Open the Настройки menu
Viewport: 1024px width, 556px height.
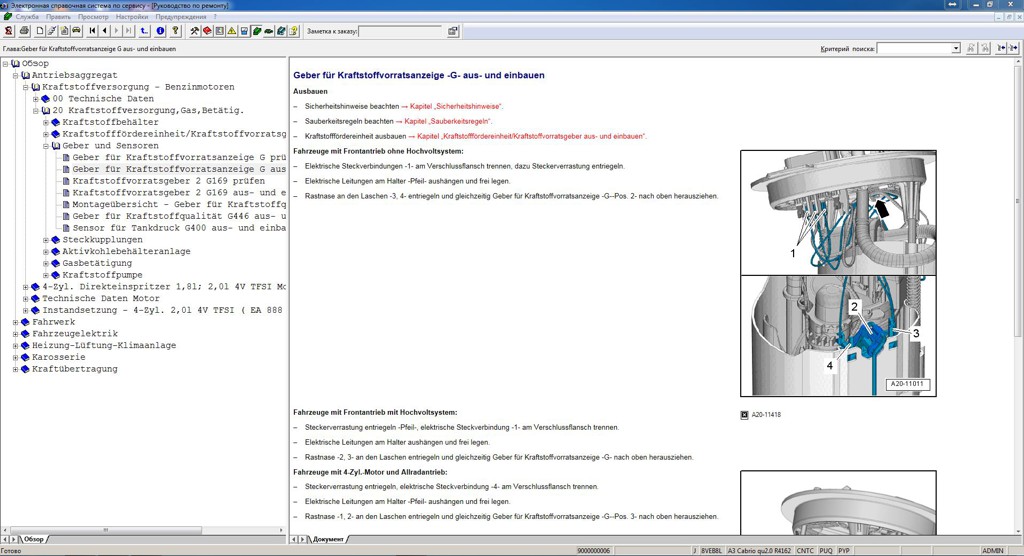coord(131,16)
